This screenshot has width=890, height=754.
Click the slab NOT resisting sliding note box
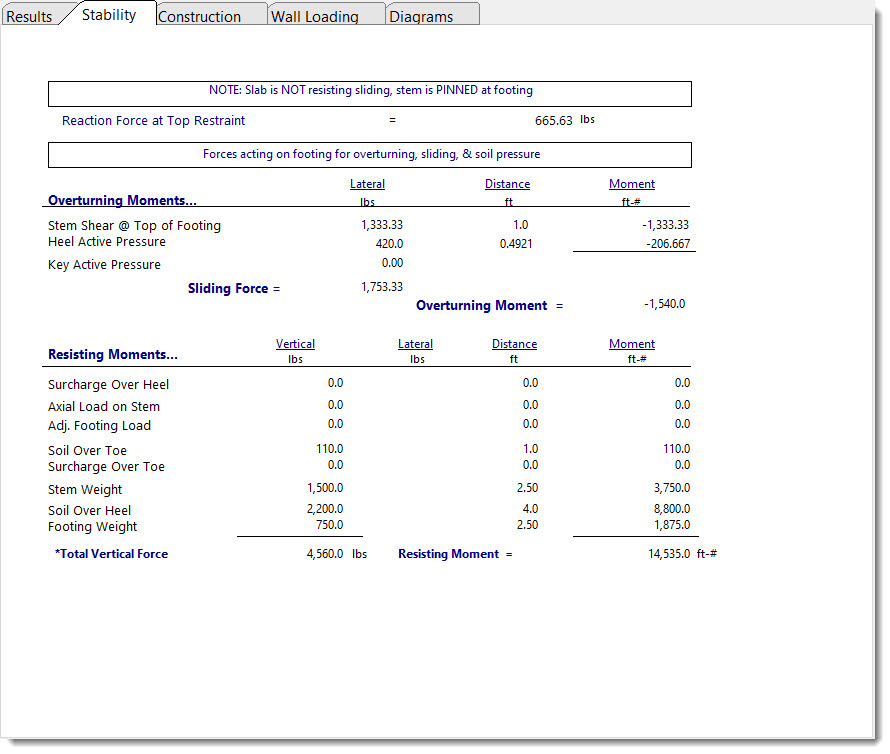coord(370,91)
